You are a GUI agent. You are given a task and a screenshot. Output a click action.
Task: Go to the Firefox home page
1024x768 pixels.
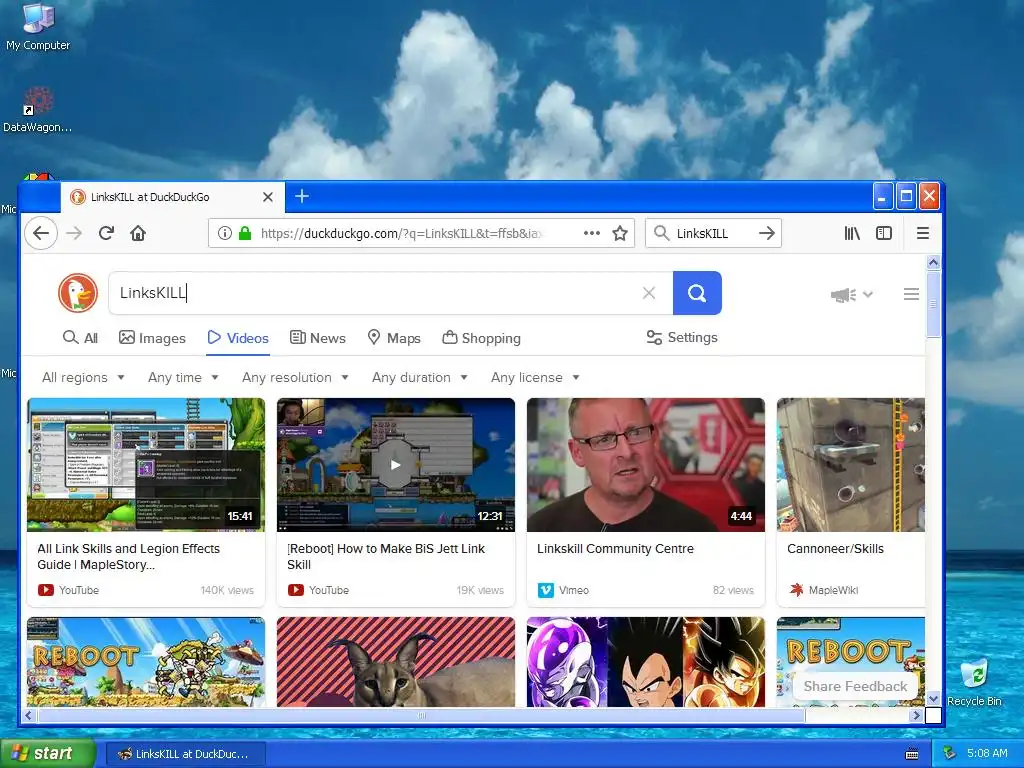click(138, 233)
